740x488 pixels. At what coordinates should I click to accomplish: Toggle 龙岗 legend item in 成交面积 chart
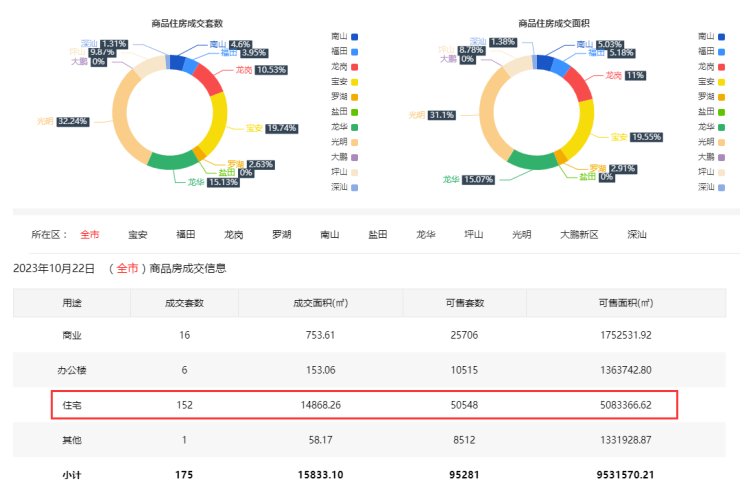coord(714,66)
